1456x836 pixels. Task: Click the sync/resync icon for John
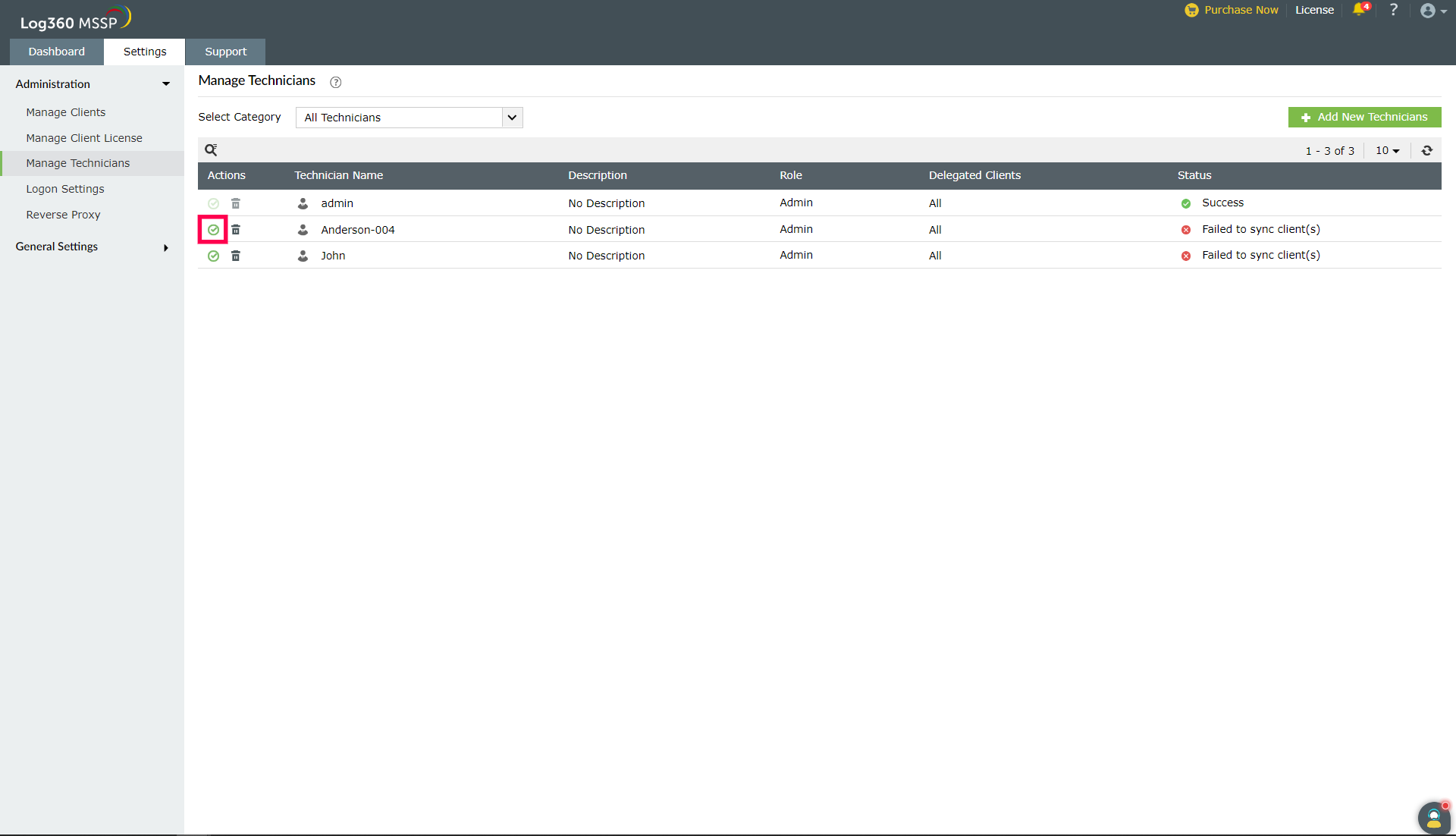click(213, 255)
